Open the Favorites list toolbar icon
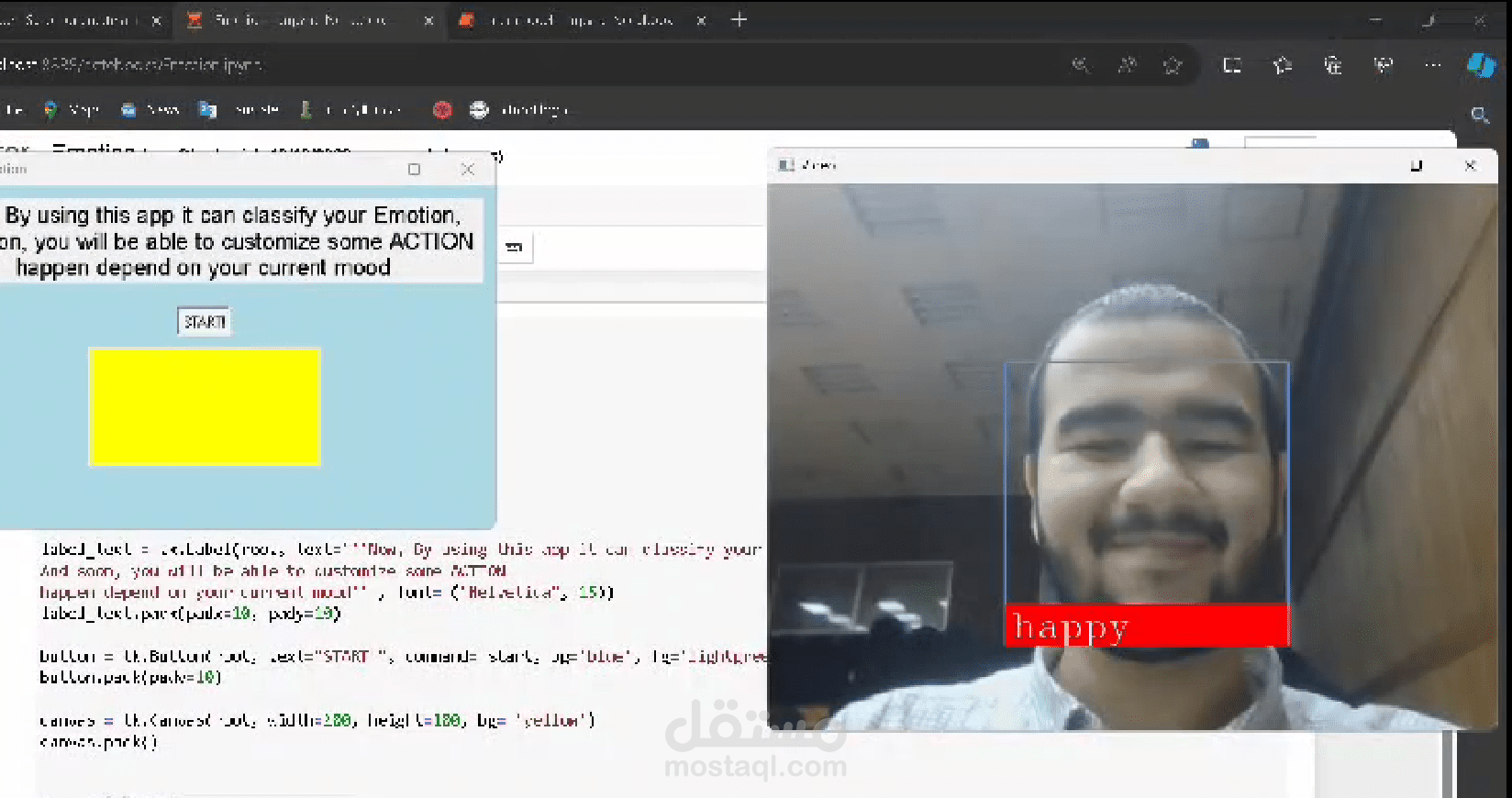Viewport: 1512px width, 798px height. tap(1283, 65)
